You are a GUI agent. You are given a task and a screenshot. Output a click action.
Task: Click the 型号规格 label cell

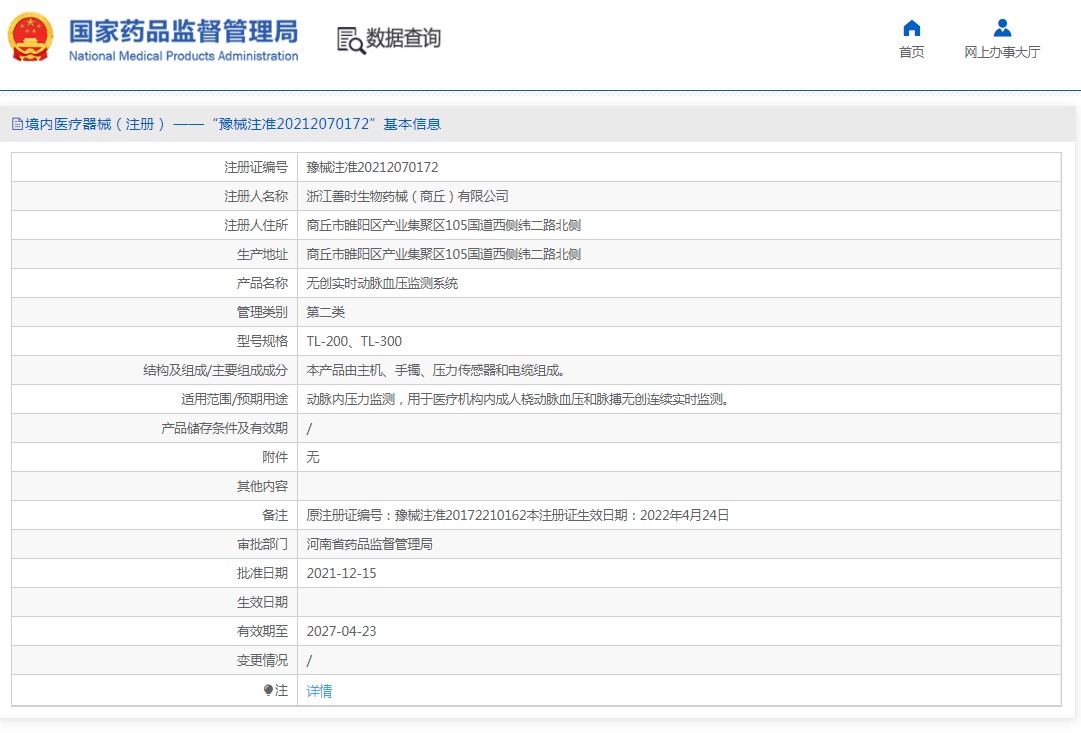coord(154,341)
